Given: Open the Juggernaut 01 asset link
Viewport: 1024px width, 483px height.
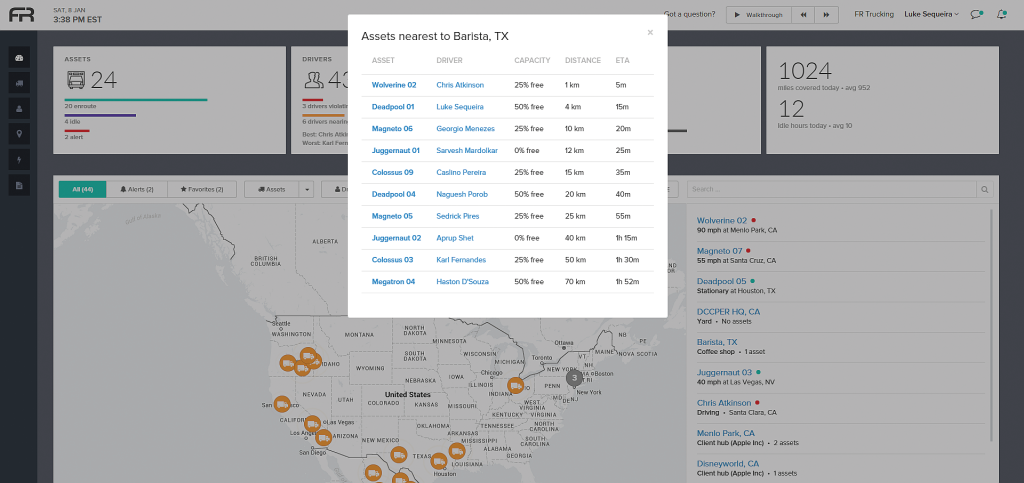Looking at the screenshot, I should point(396,151).
